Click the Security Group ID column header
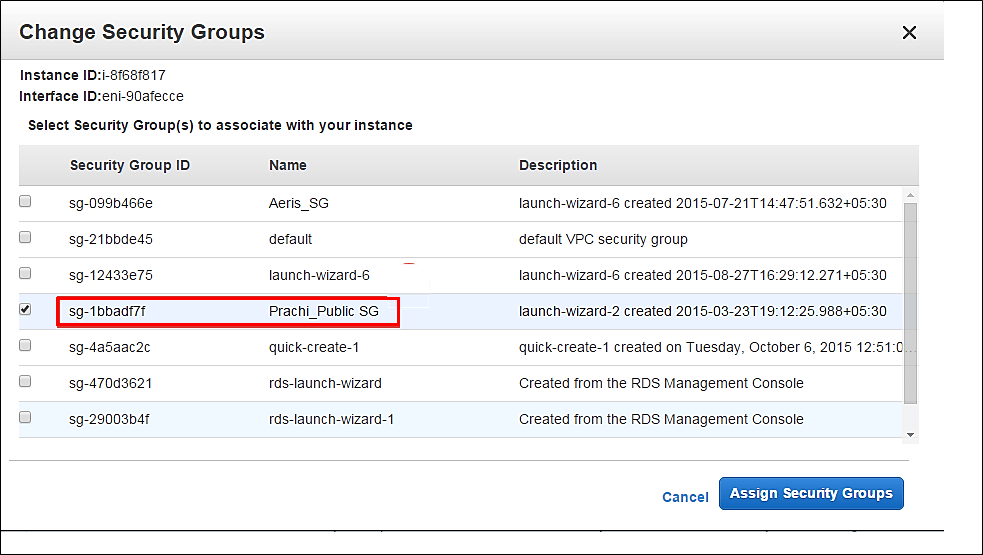 [130, 165]
